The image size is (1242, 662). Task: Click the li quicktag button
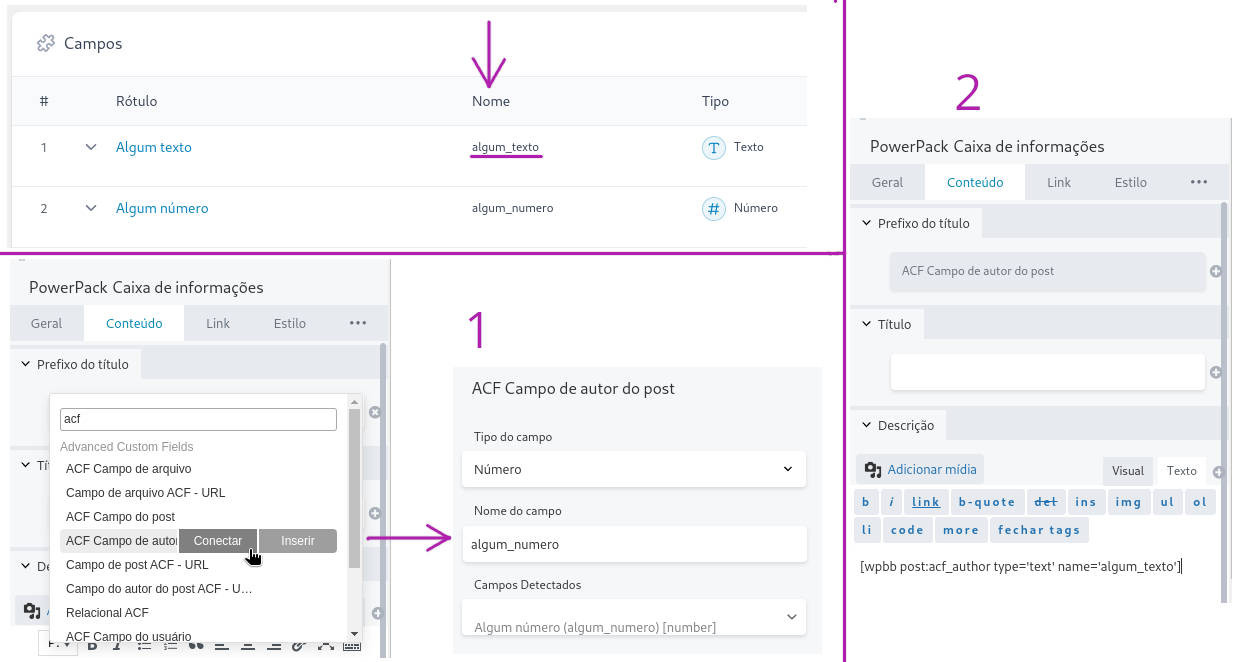coord(868,530)
